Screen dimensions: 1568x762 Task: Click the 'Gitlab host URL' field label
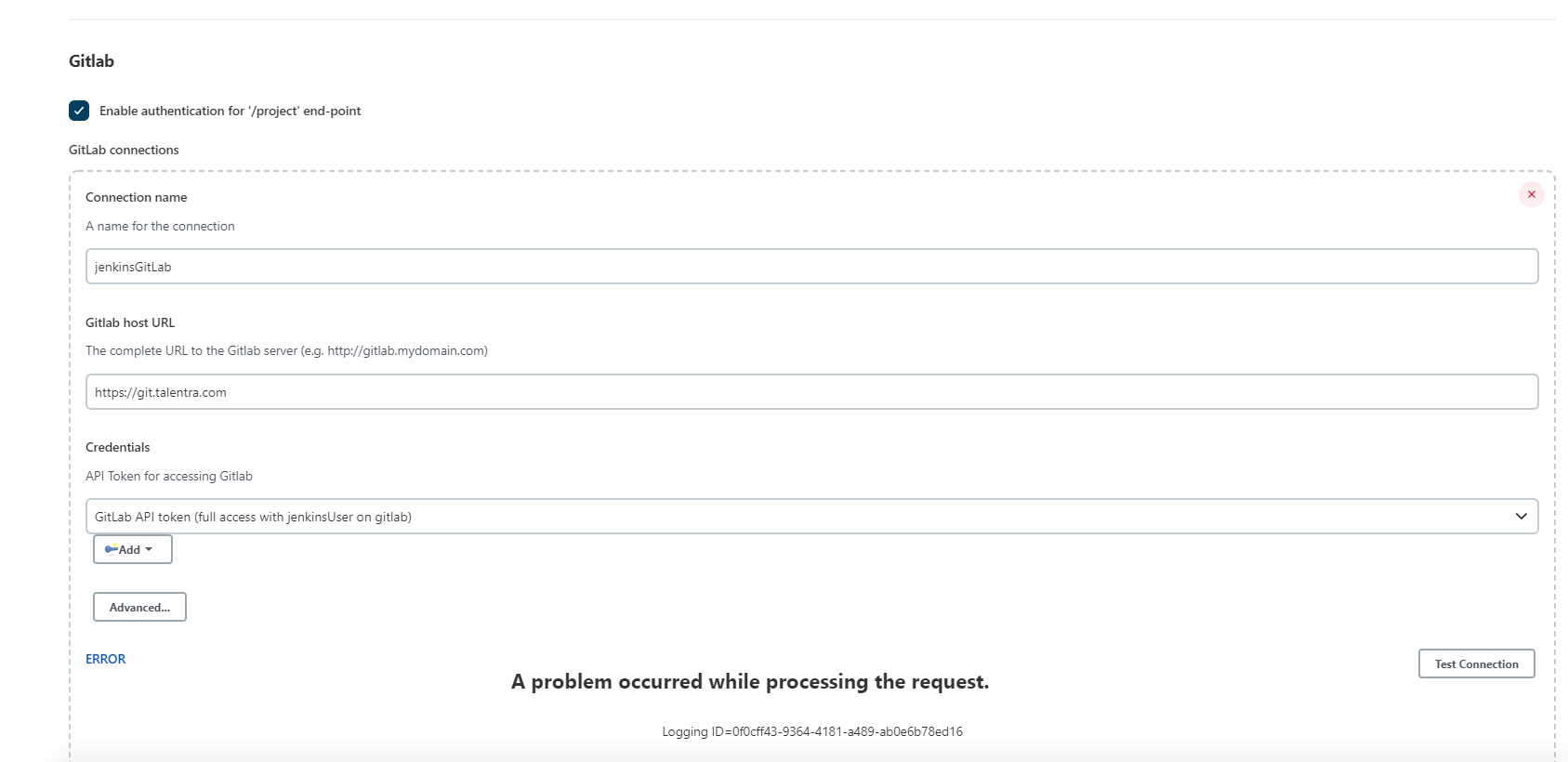tap(130, 322)
